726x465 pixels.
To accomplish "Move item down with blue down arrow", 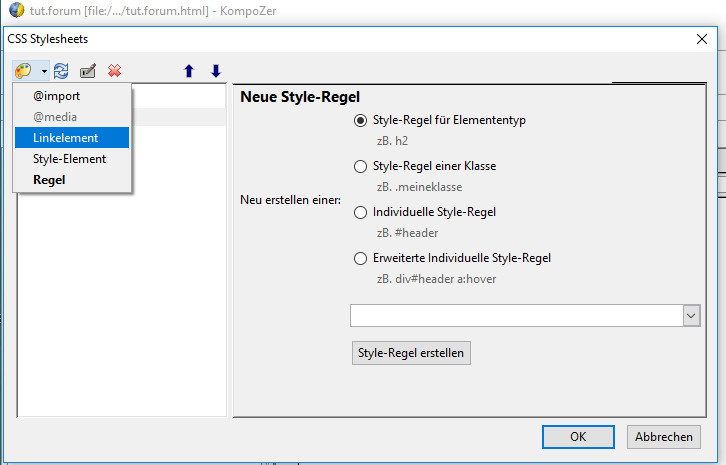I will tap(216, 71).
